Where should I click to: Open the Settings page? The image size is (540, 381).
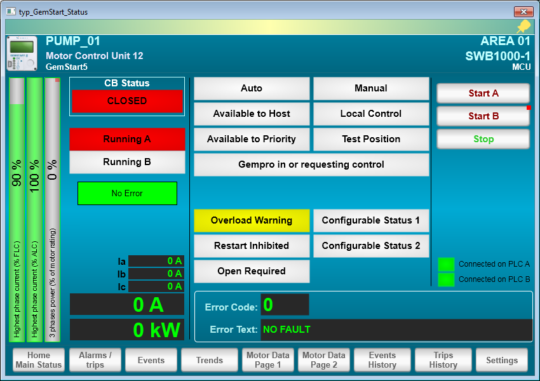pyautogui.click(x=502, y=360)
